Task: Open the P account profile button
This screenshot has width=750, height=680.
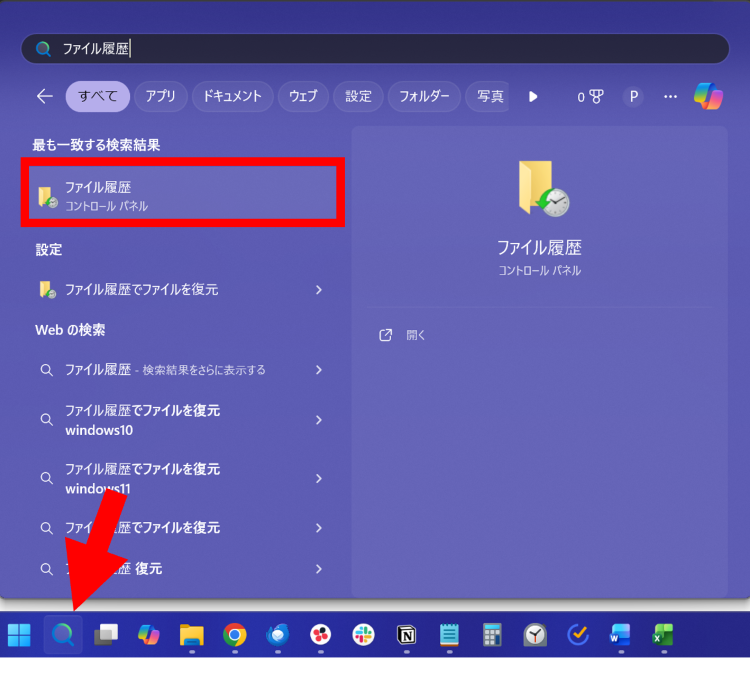Action: 633,97
